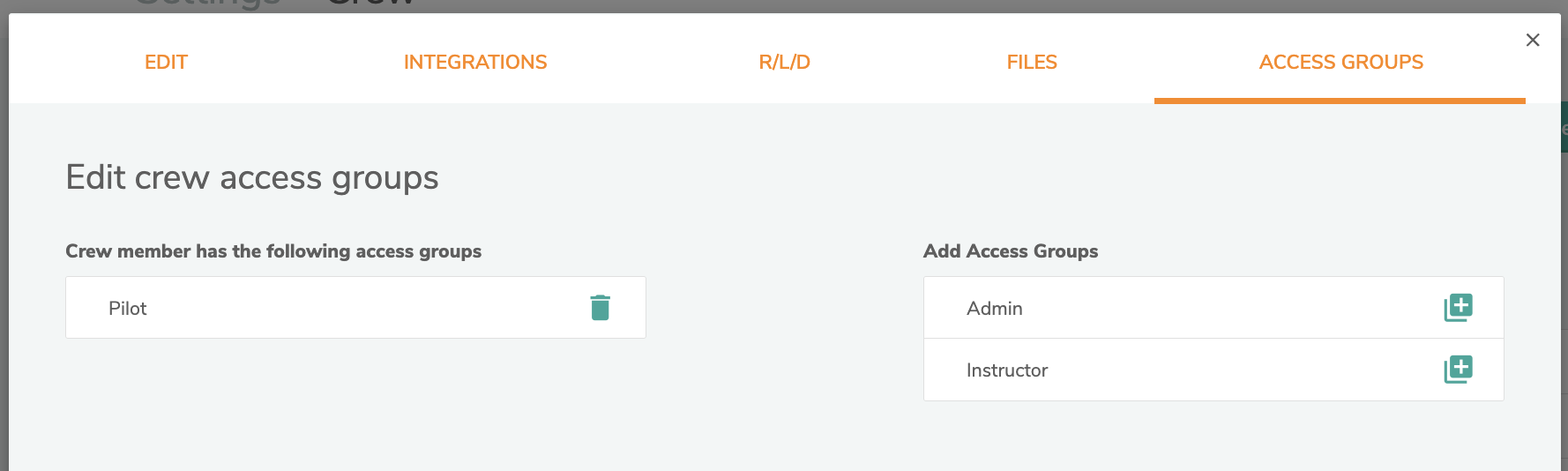Viewport: 1568px width, 471px height.
Task: Add the Instructor access group
Action: coord(1458,370)
